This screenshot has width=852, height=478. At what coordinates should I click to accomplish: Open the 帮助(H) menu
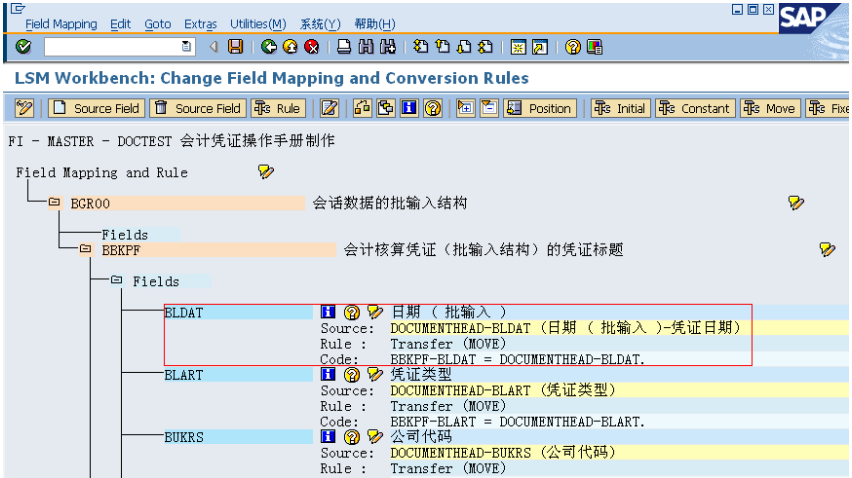click(x=374, y=24)
